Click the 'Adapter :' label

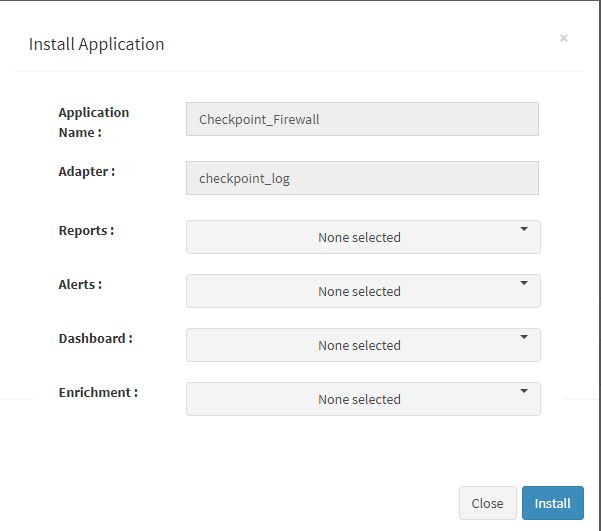(87, 171)
